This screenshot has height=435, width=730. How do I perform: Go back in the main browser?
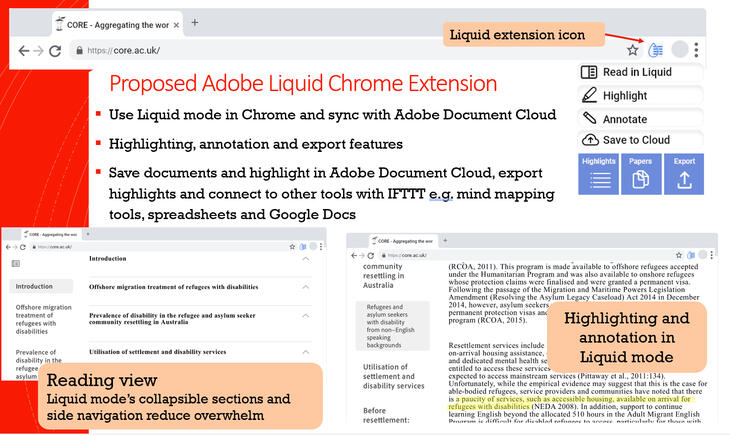coord(24,51)
